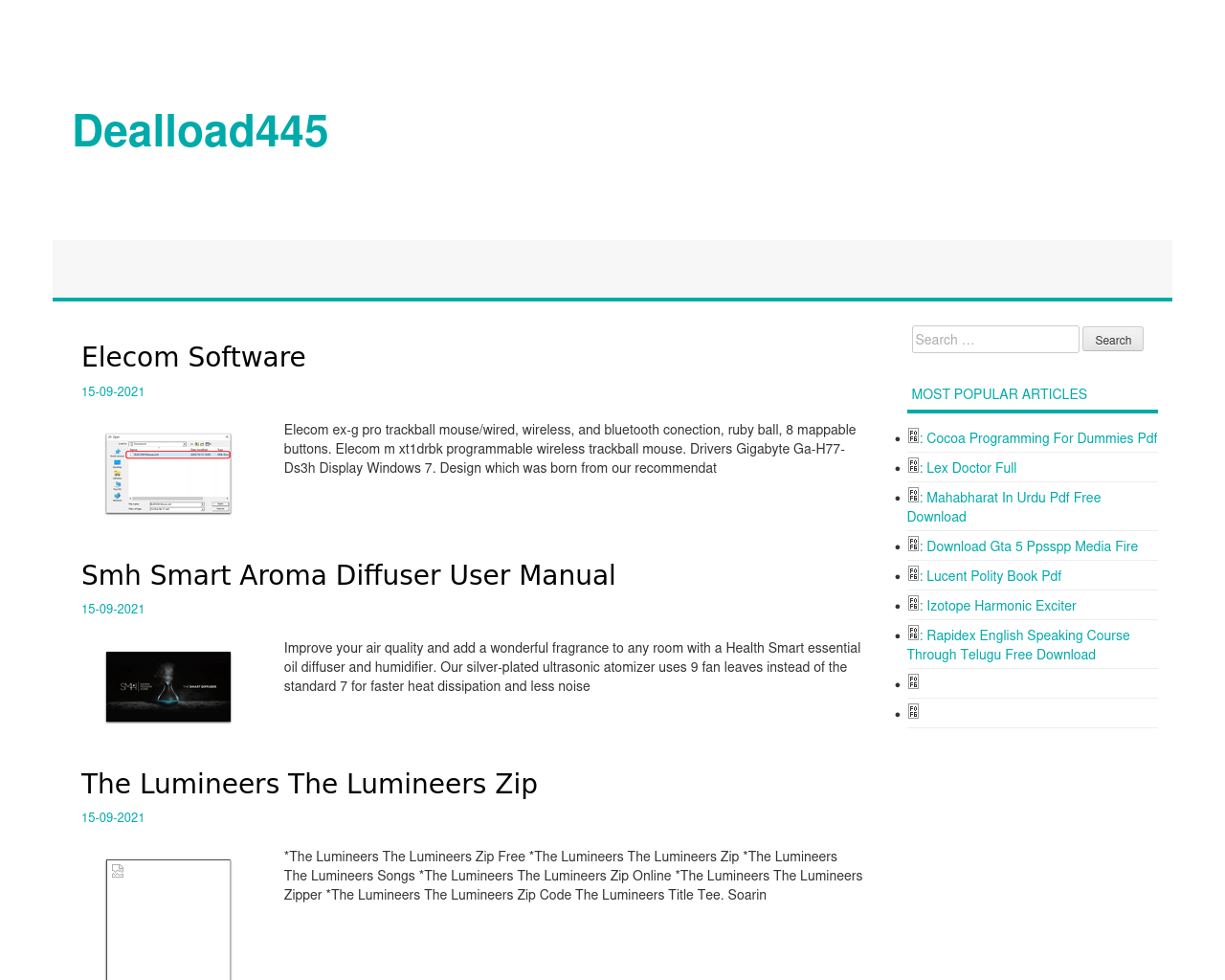This screenshot has height=980, width=1225.
Task: Click the icon before Lucent Polity Book
Action: 913,574
